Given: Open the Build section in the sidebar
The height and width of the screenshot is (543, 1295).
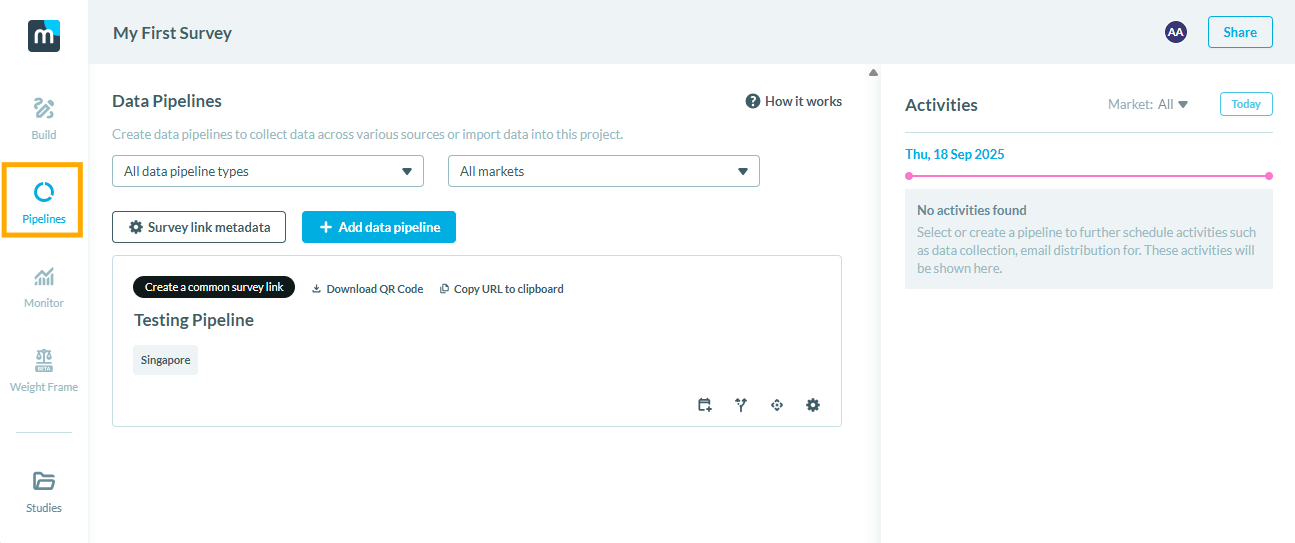Looking at the screenshot, I should coord(44,119).
